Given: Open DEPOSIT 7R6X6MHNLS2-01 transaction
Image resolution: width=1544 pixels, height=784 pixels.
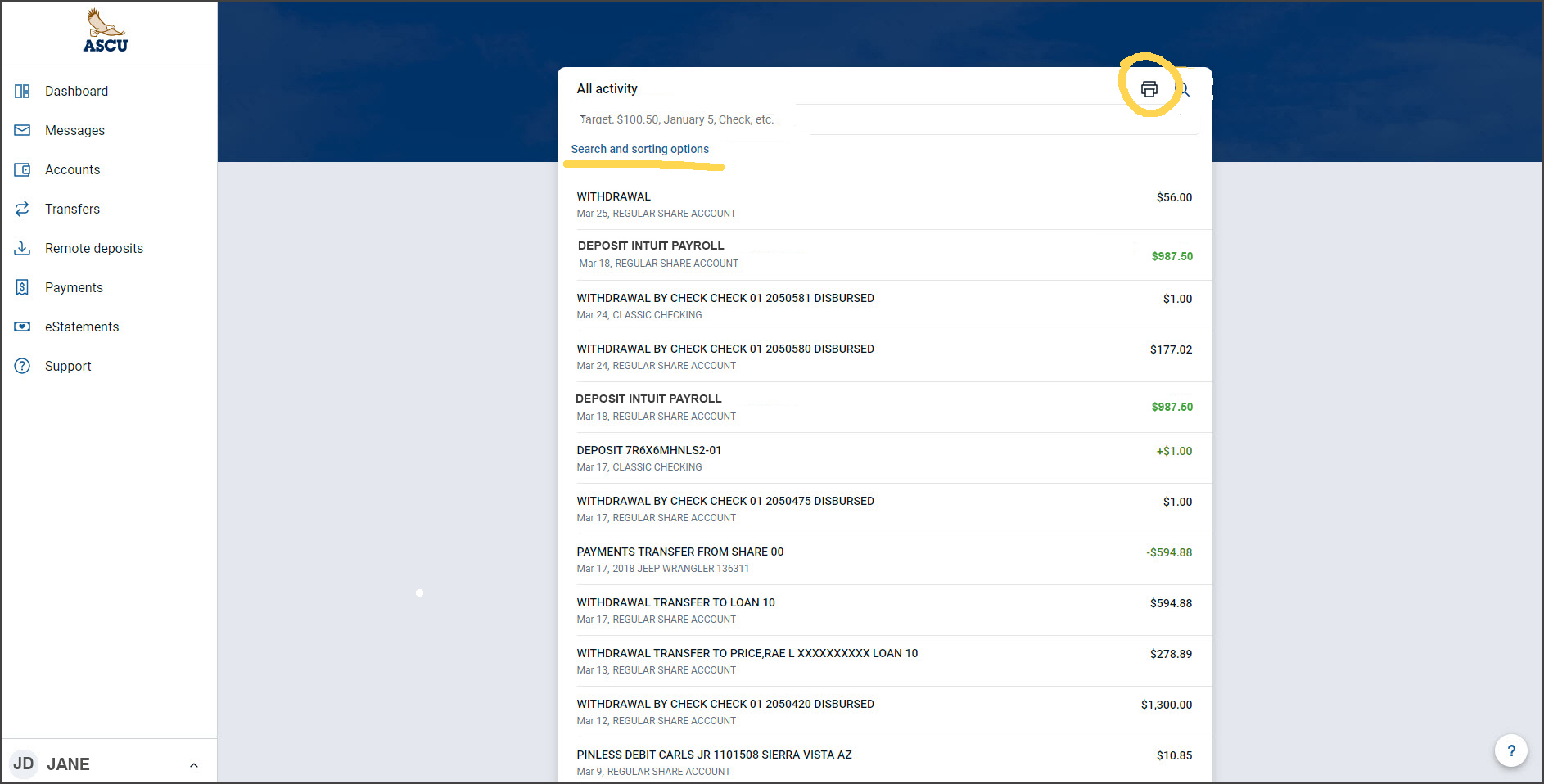Looking at the screenshot, I should pos(884,458).
